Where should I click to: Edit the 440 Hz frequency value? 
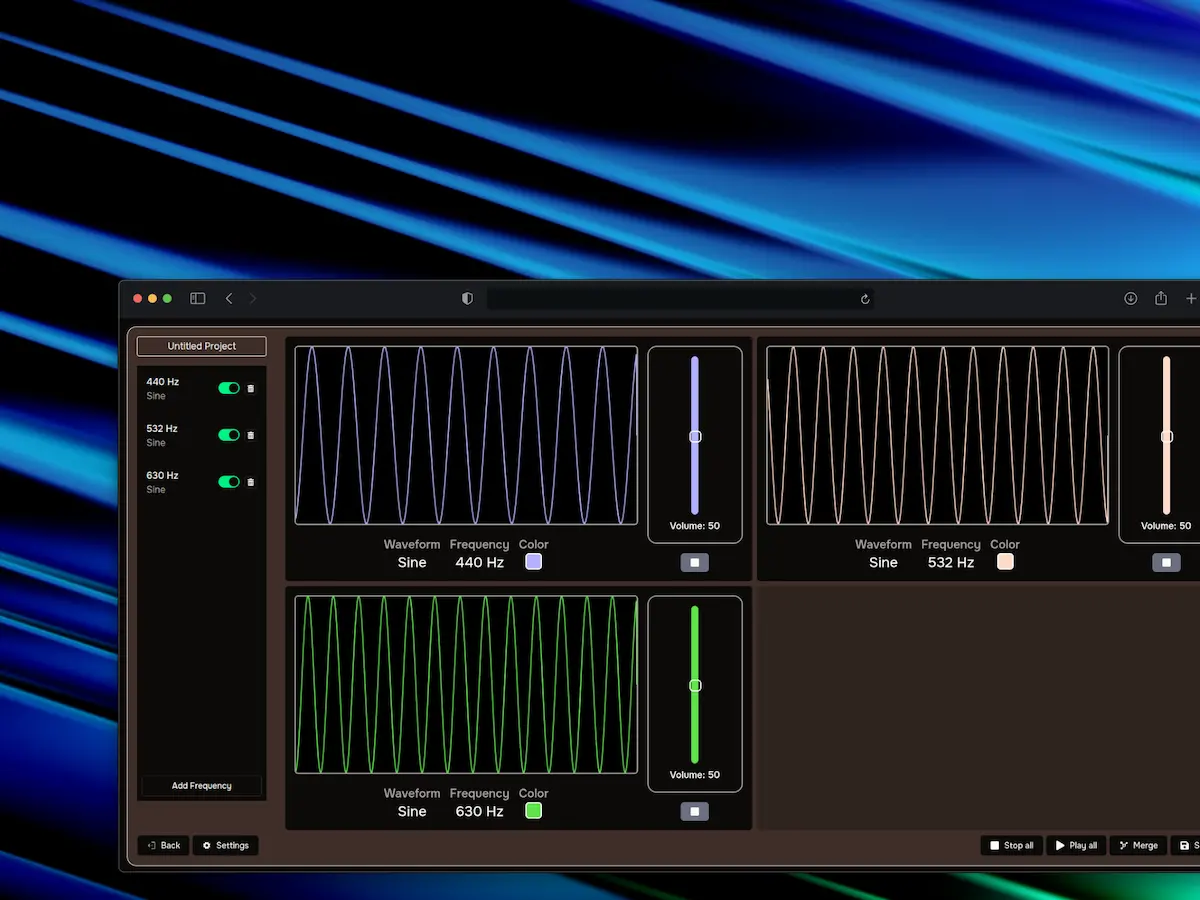click(x=480, y=563)
